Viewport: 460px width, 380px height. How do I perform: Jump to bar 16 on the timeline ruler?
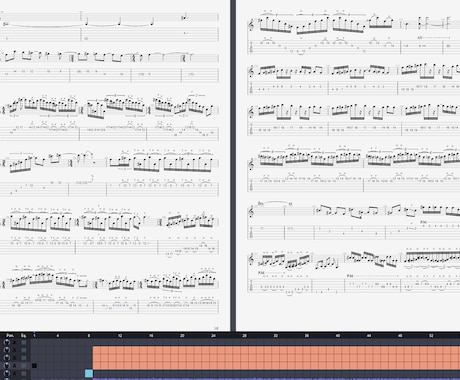151,336
